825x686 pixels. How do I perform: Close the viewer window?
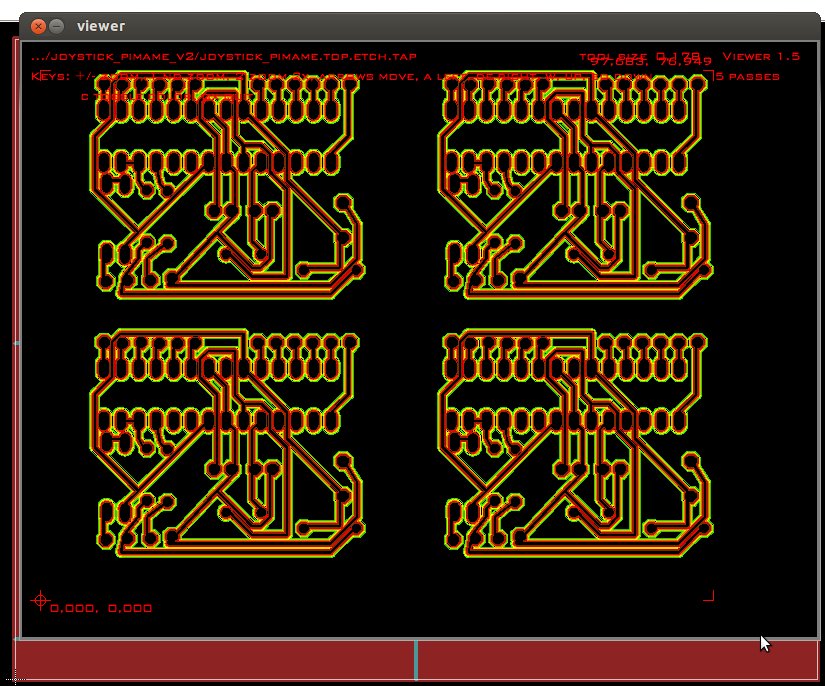pos(38,26)
